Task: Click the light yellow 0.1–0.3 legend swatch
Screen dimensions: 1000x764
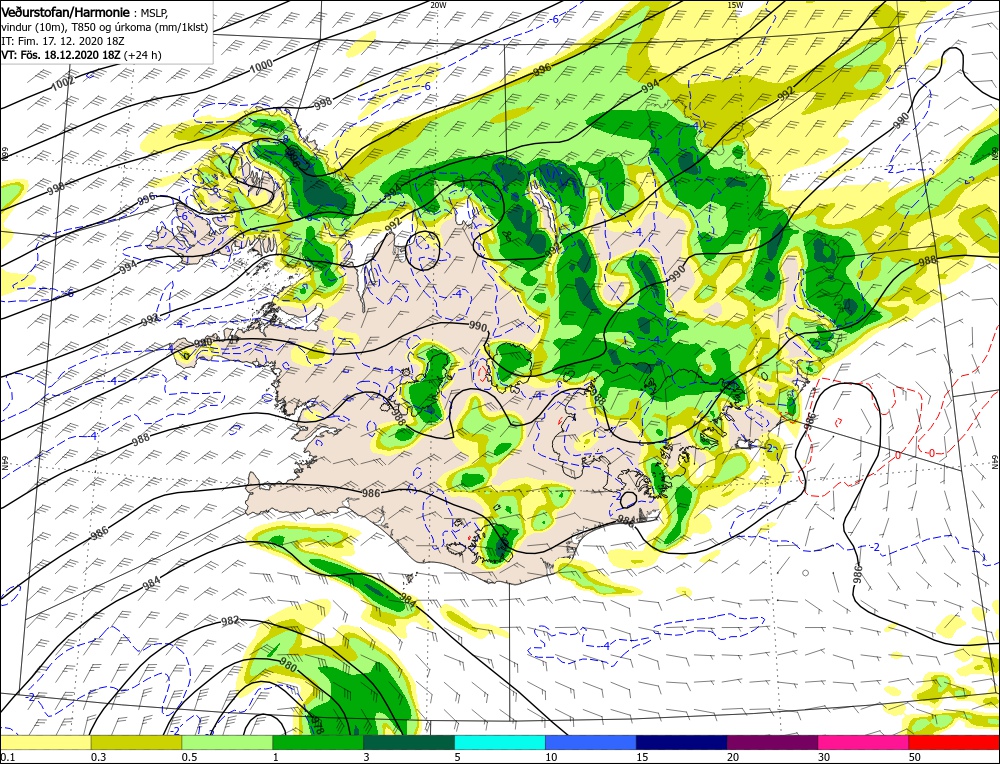Action: pos(46,742)
